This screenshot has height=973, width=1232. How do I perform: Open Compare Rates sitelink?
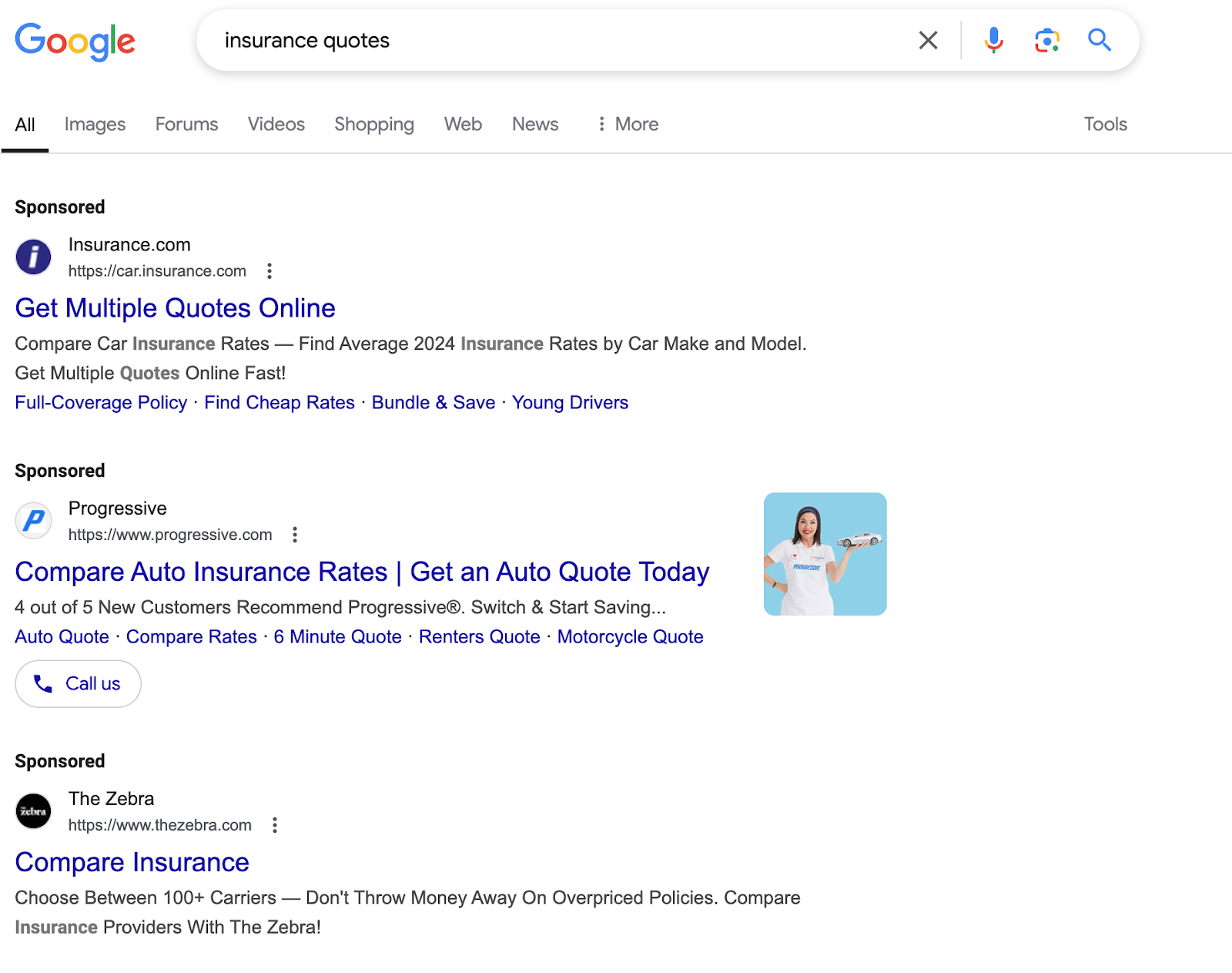point(191,637)
